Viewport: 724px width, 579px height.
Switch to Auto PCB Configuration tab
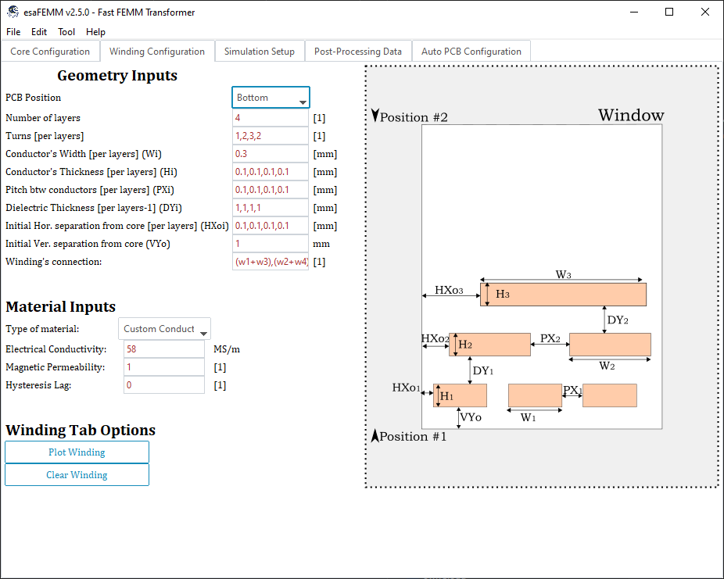(471, 52)
